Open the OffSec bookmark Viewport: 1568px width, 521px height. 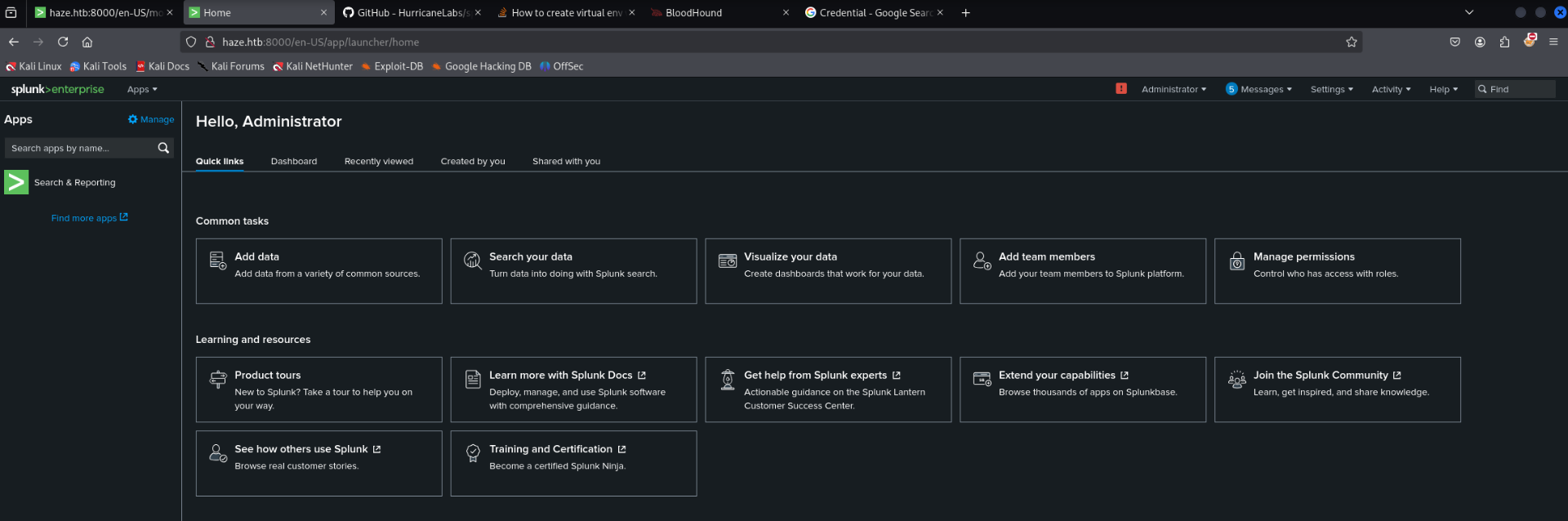click(562, 66)
